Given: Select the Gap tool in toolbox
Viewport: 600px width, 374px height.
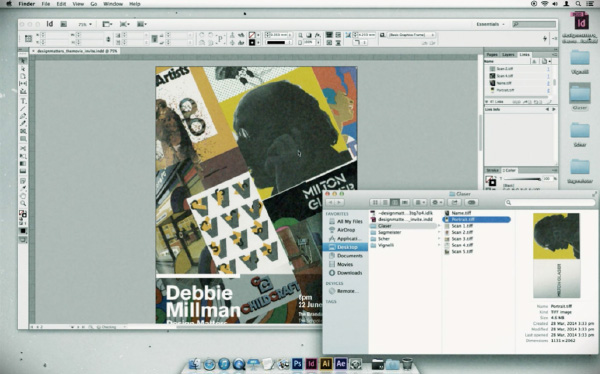Looking at the screenshot, I should [23, 83].
